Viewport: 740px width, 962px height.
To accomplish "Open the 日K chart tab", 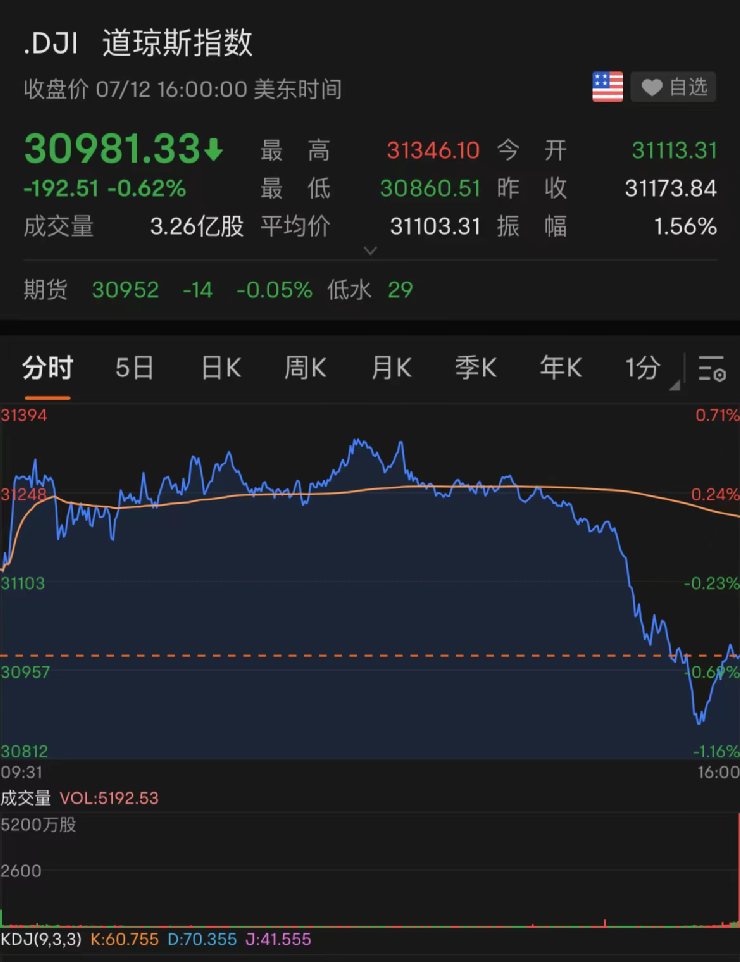I will coord(221,367).
